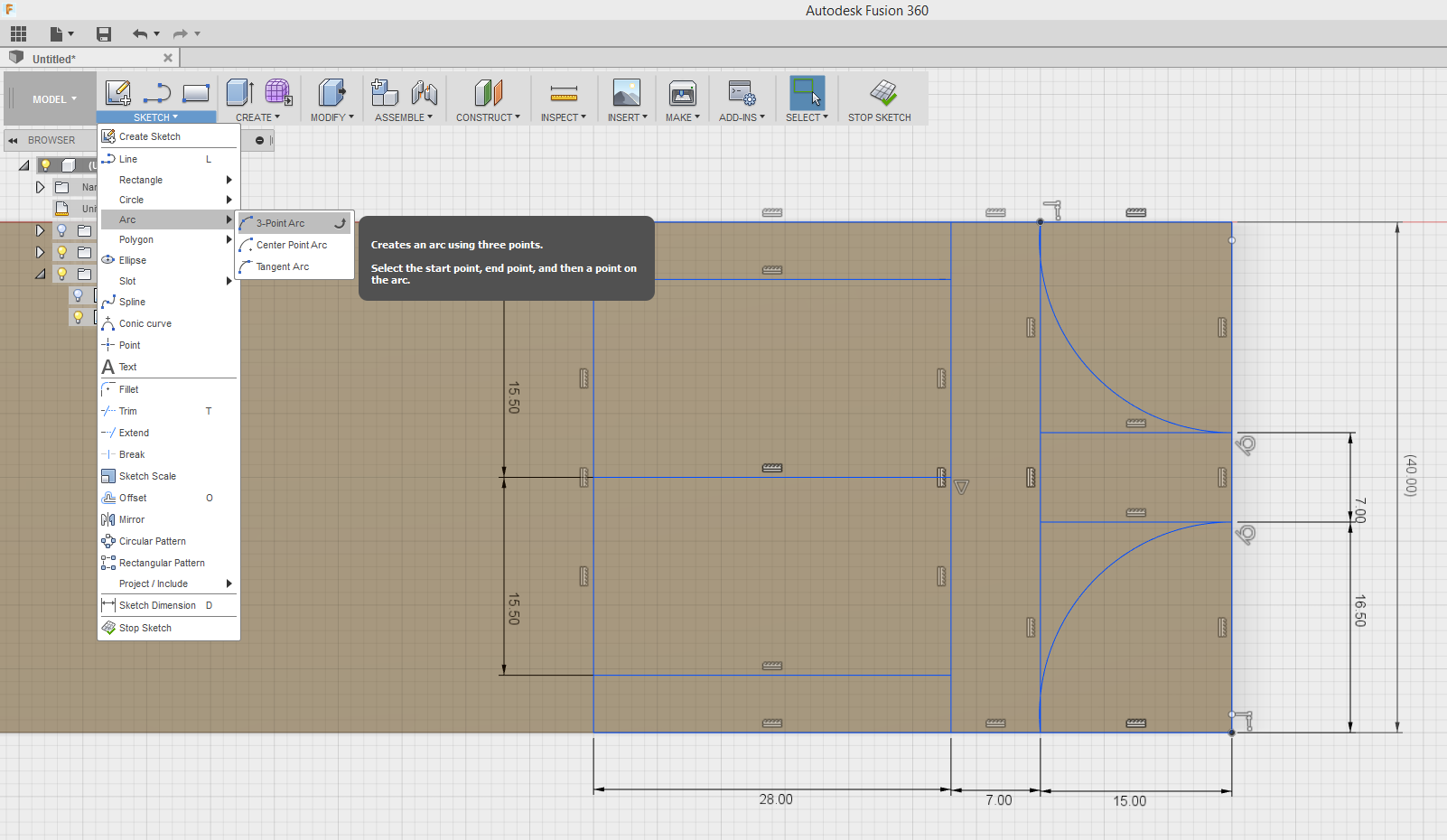Screen dimensions: 1447x840
Task: Click the 28.00 horizontal dimension value
Action: [776, 799]
